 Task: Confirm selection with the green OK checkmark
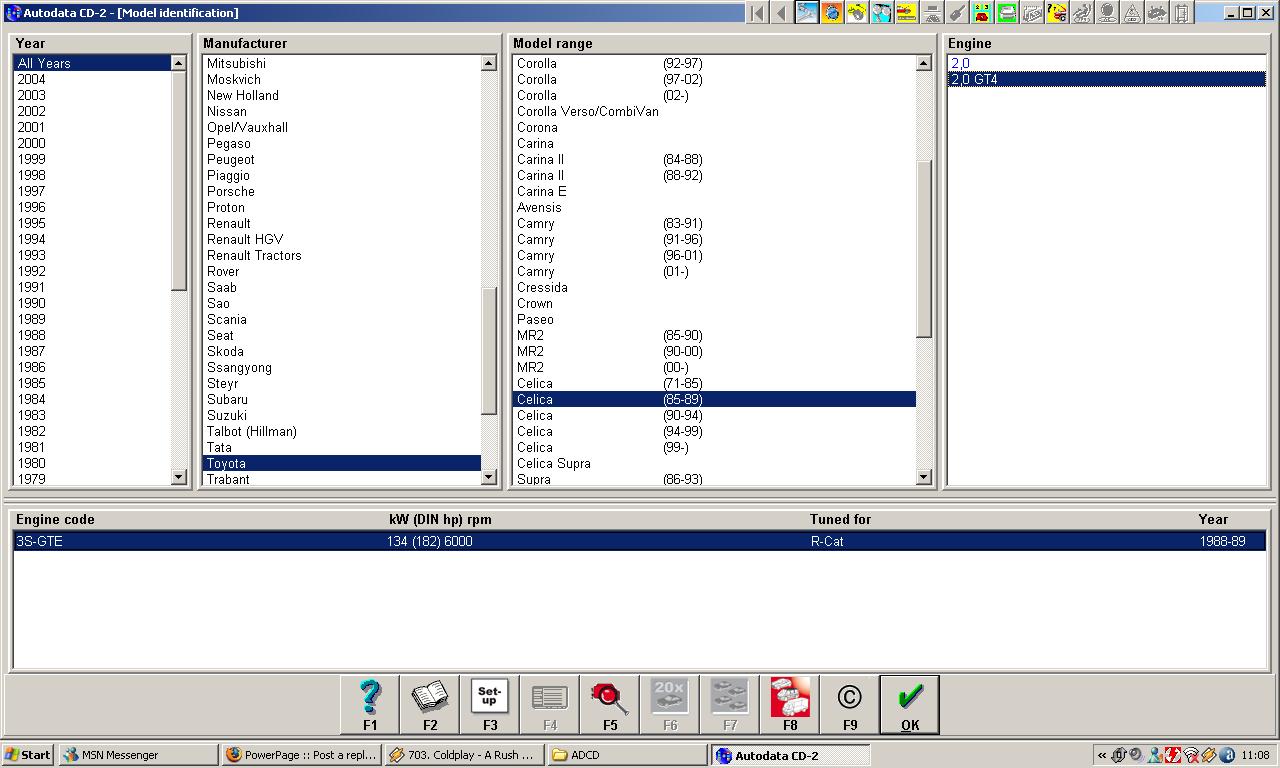[x=910, y=705]
